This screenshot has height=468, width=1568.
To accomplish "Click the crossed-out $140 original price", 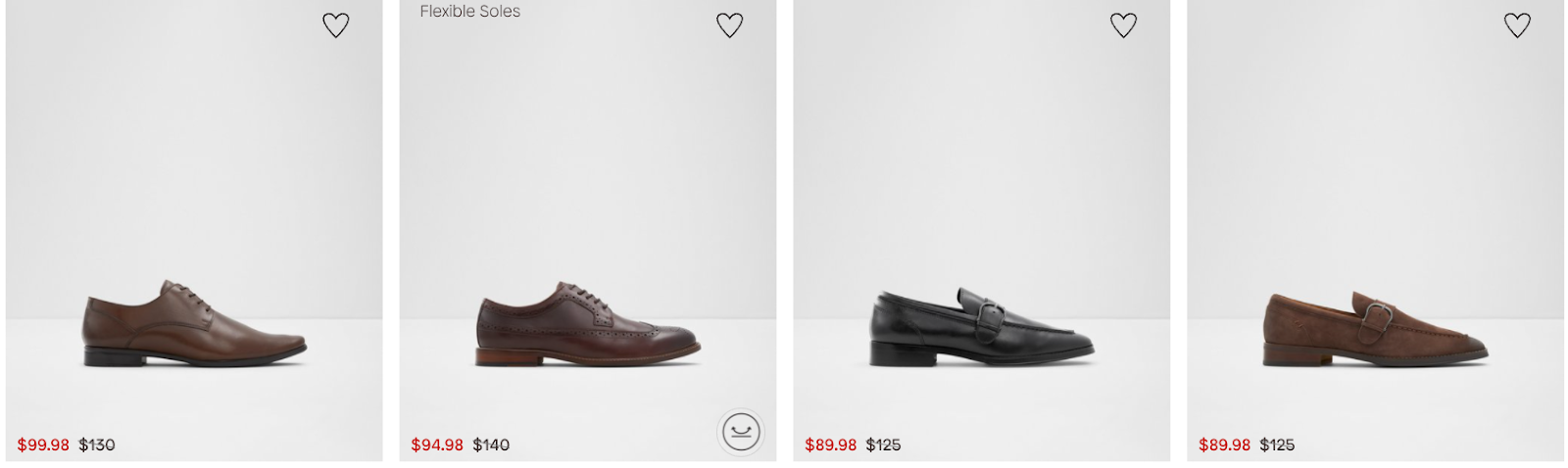I will [x=491, y=445].
